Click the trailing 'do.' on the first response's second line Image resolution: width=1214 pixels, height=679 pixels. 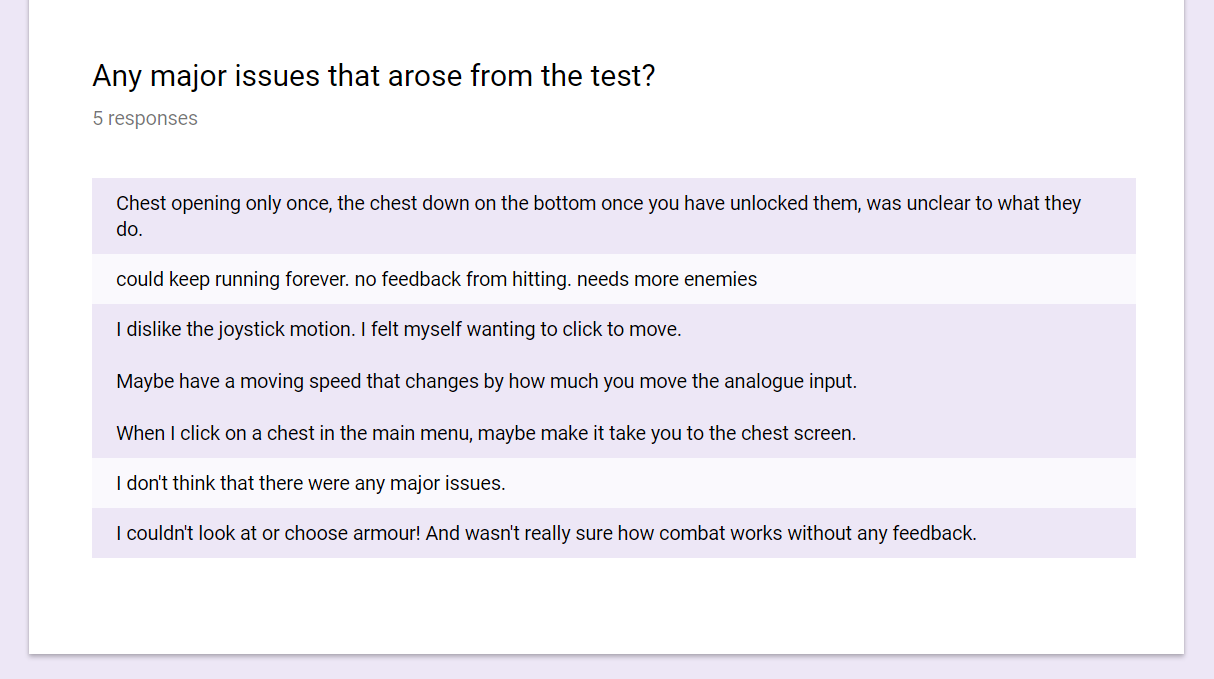point(130,229)
